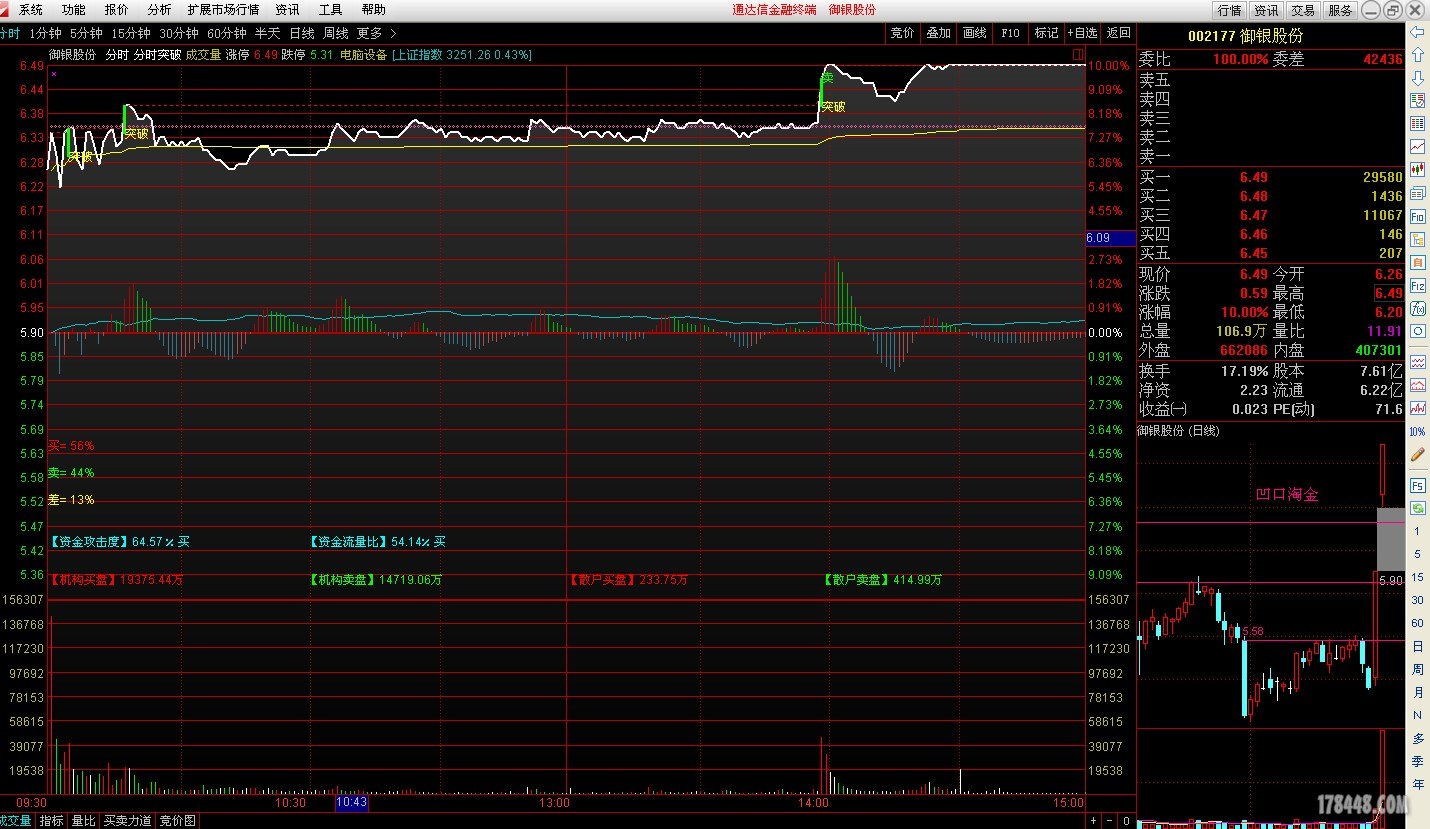Screen dimensions: 1430x829
Task: Click the 竞价 toolbar button
Action: click(902, 33)
